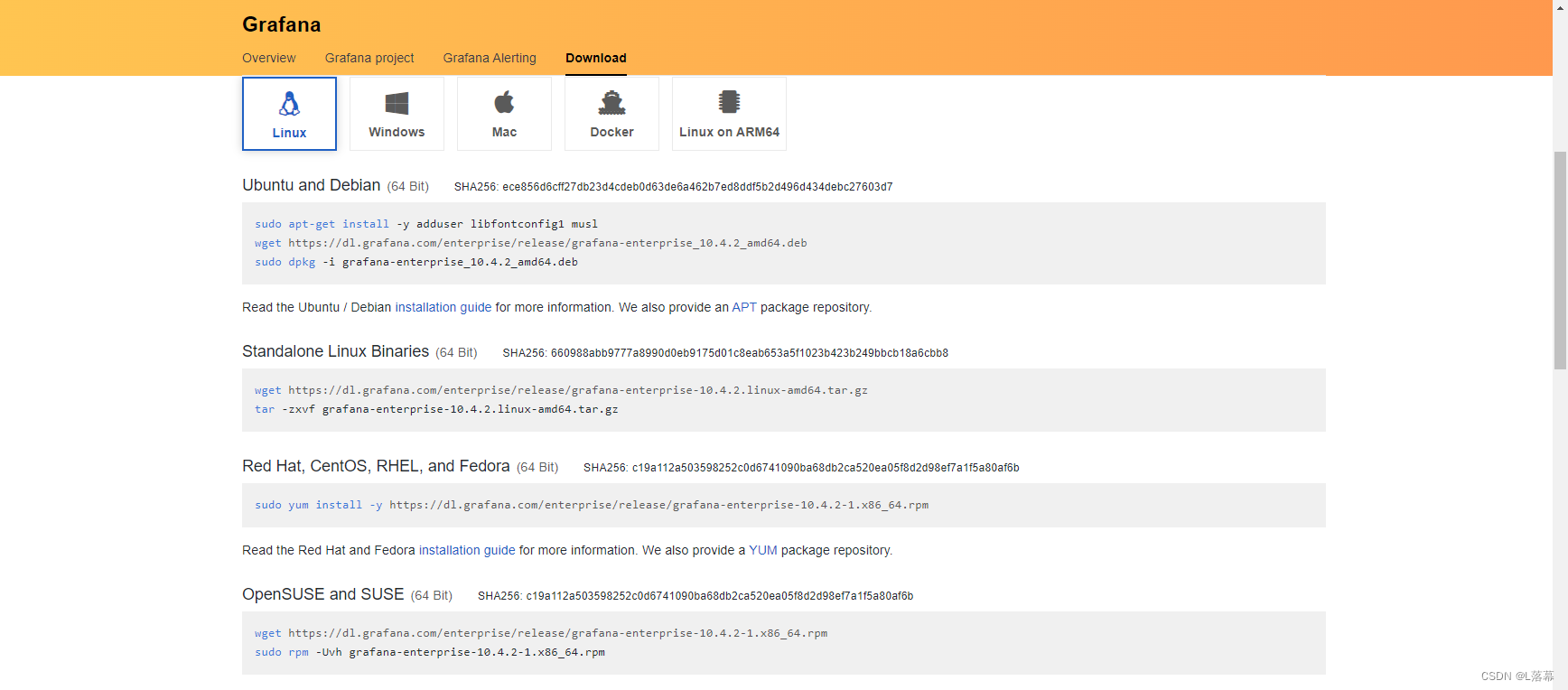The height and width of the screenshot is (690, 1568).
Task: Follow the YUM package repository link
Action: pos(763,550)
